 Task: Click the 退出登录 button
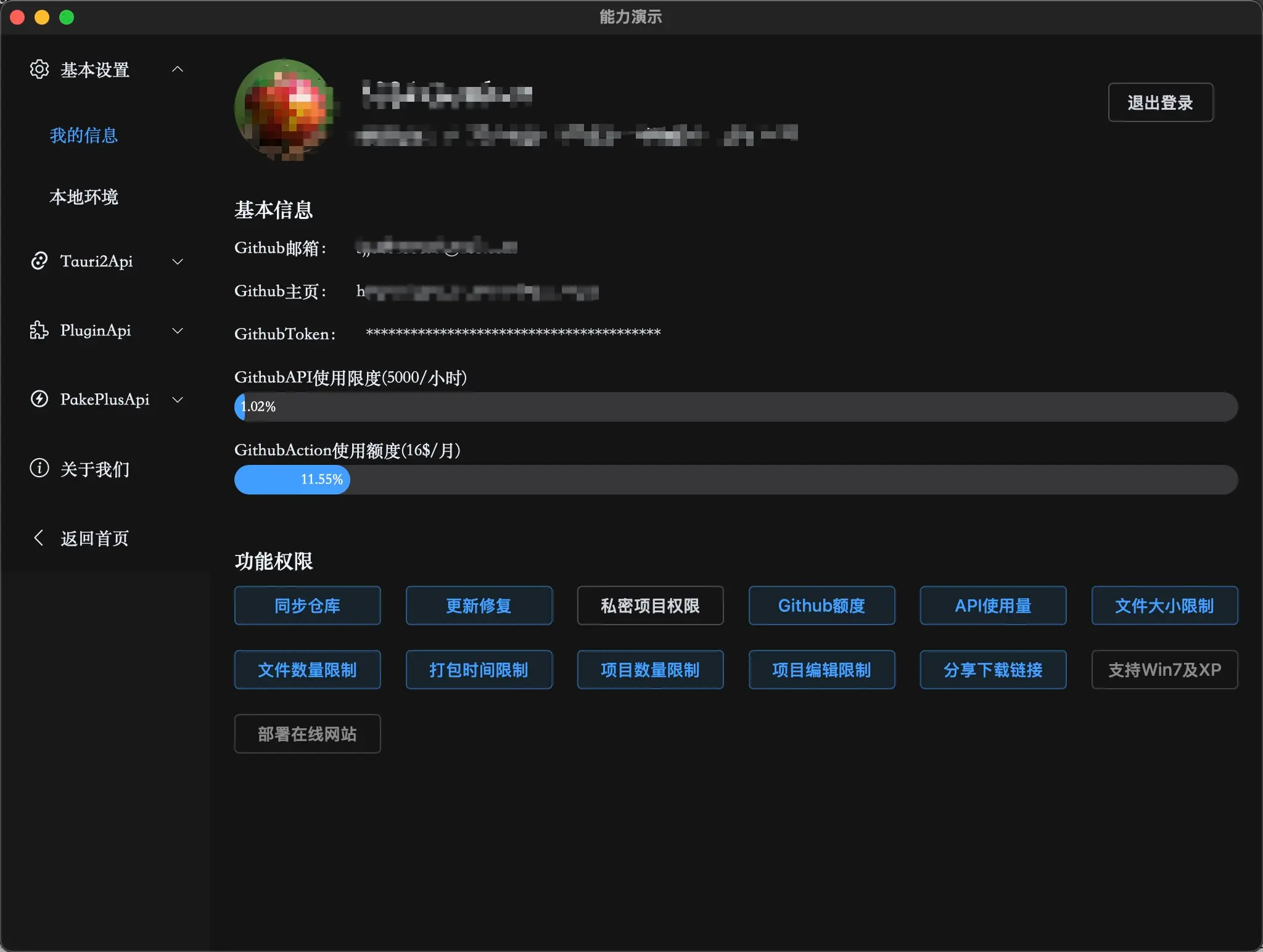tap(1159, 102)
